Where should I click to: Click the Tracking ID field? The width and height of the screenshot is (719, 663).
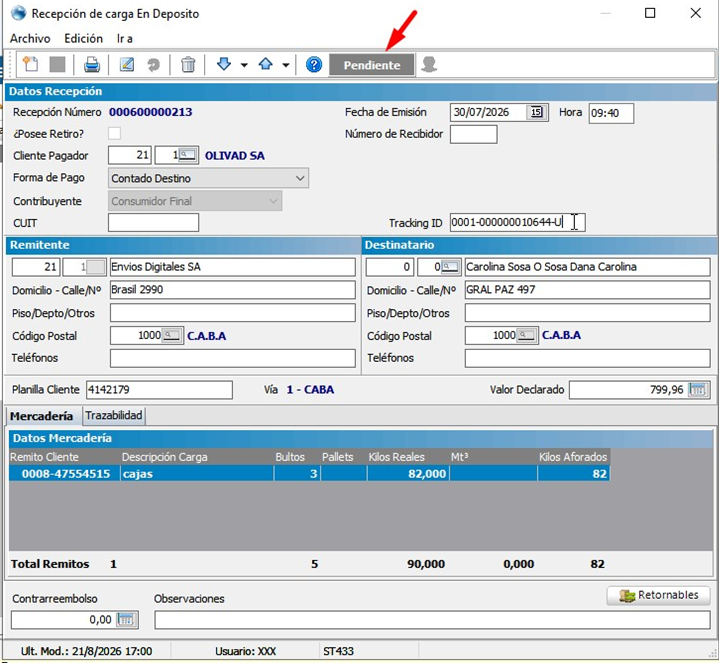[517, 222]
